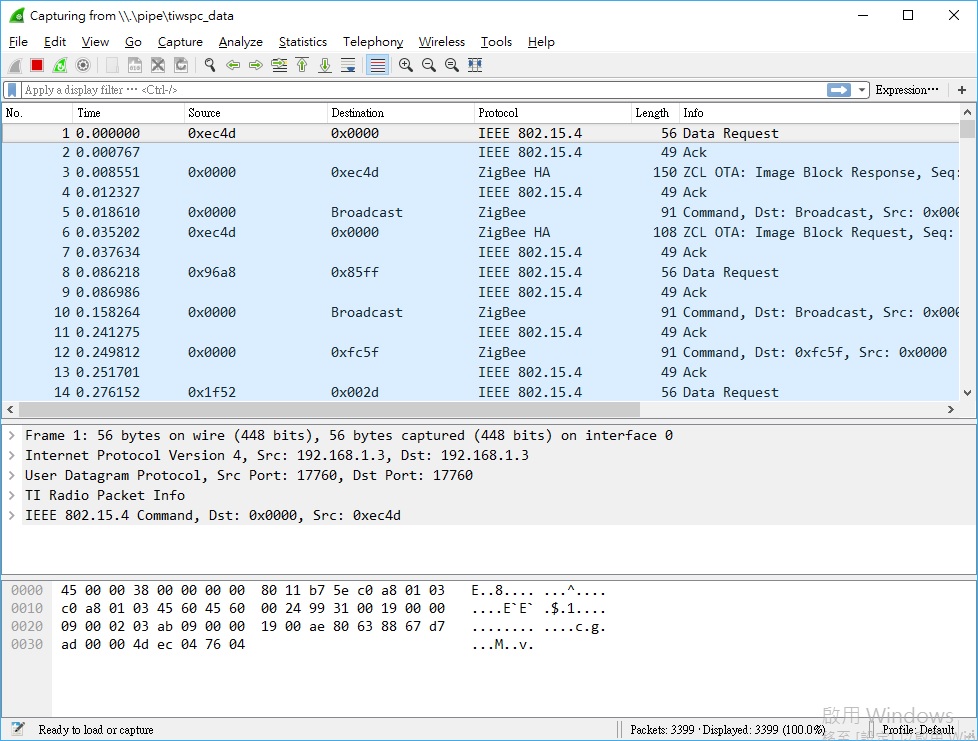Screen dimensions: 978x741
Task: Expand the TI Radio Packet Info row
Action: coord(12,495)
